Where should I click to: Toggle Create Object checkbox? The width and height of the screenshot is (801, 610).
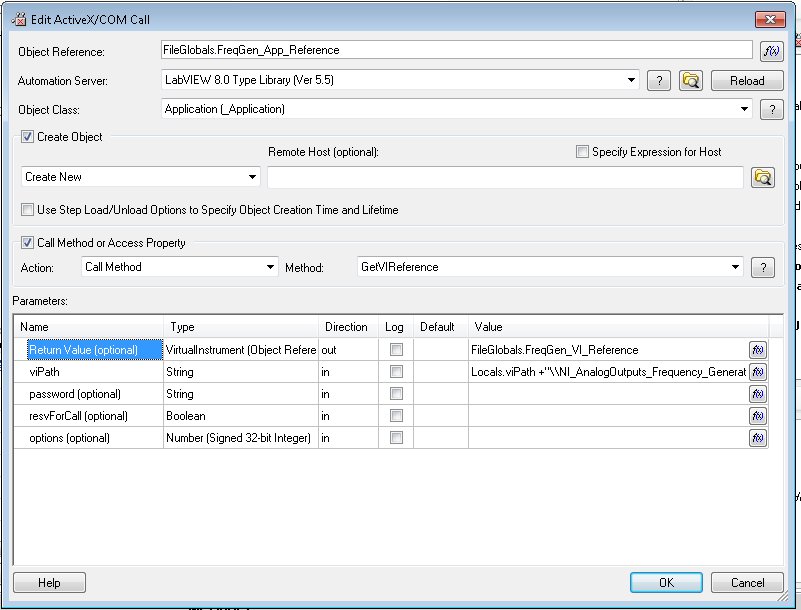click(x=28, y=137)
